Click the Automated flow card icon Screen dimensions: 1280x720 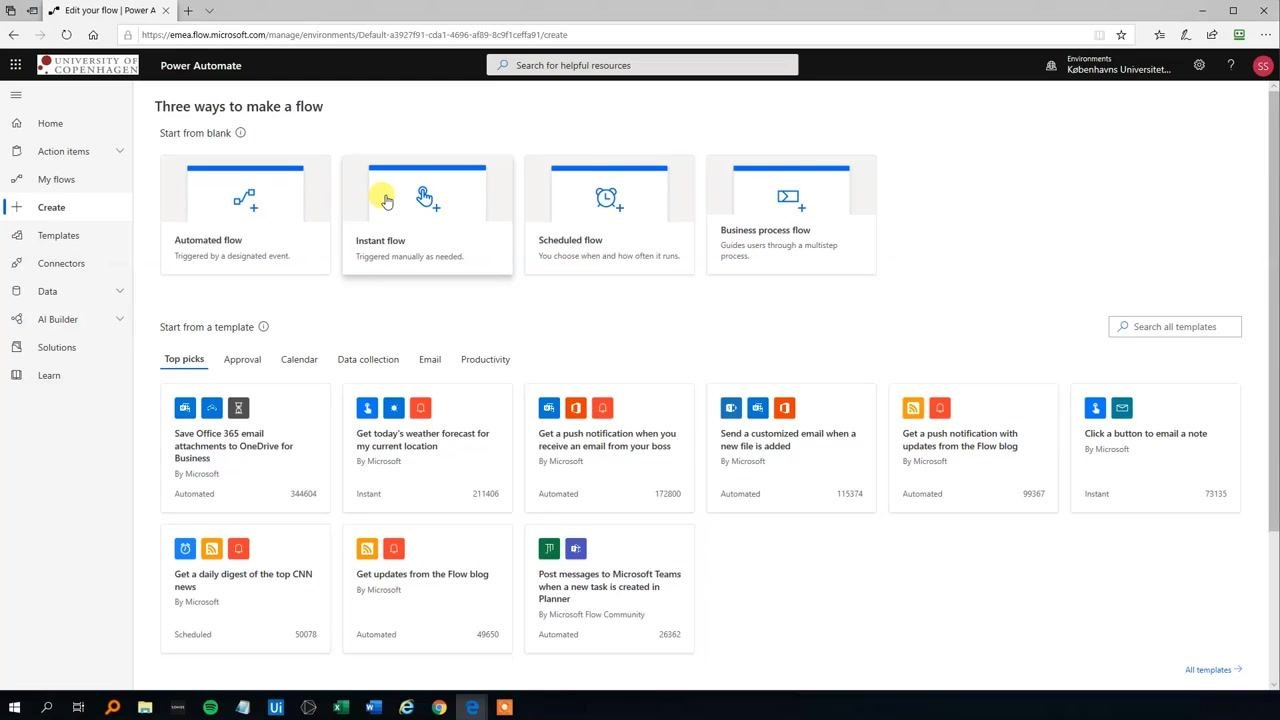245,199
